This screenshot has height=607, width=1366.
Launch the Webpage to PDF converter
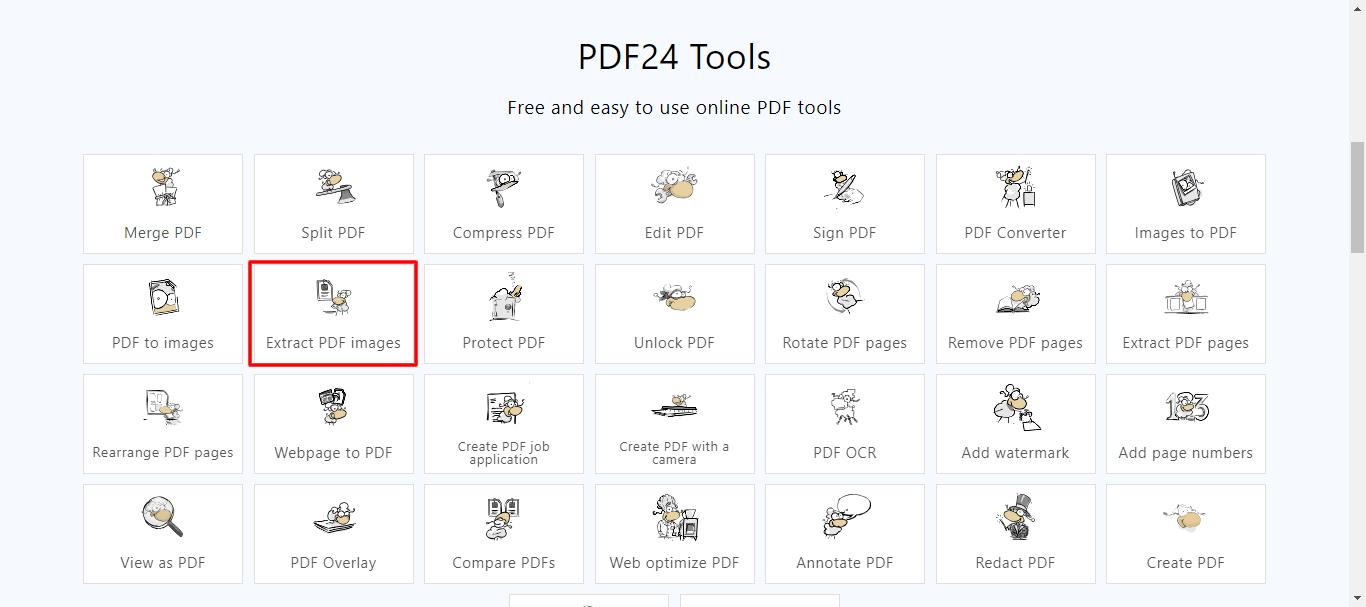[333, 424]
